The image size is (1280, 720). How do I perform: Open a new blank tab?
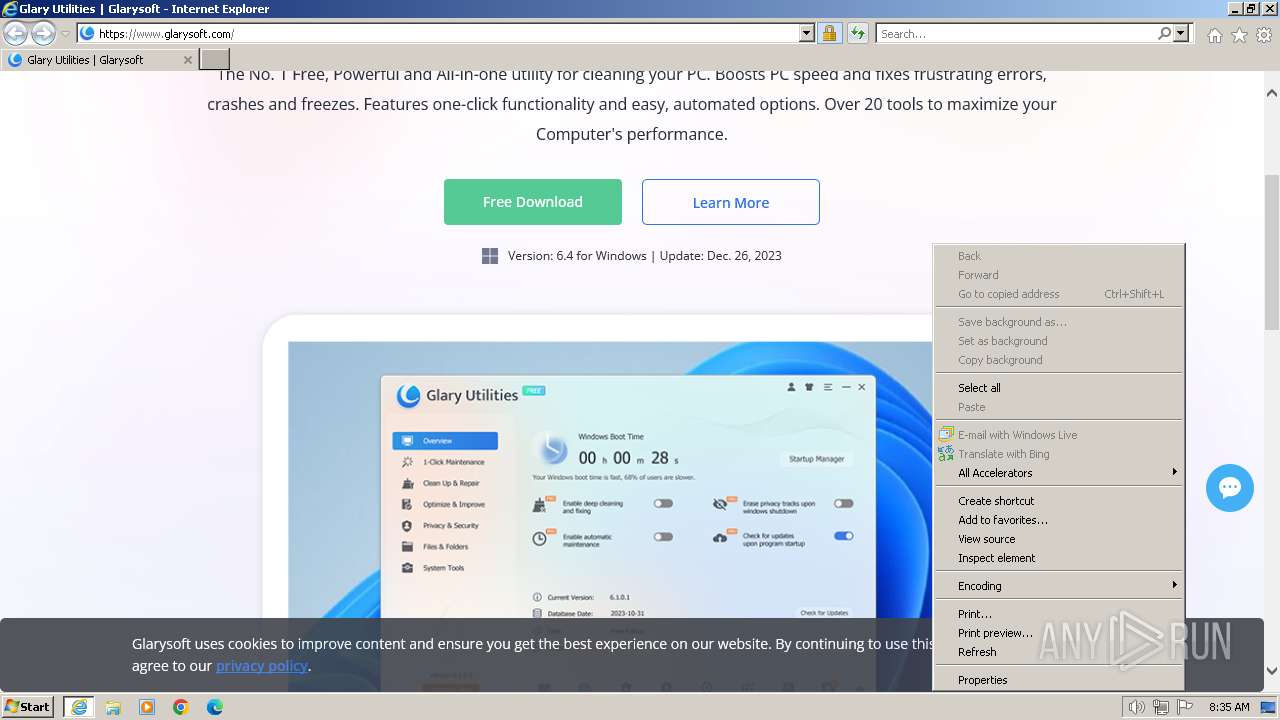(215, 59)
